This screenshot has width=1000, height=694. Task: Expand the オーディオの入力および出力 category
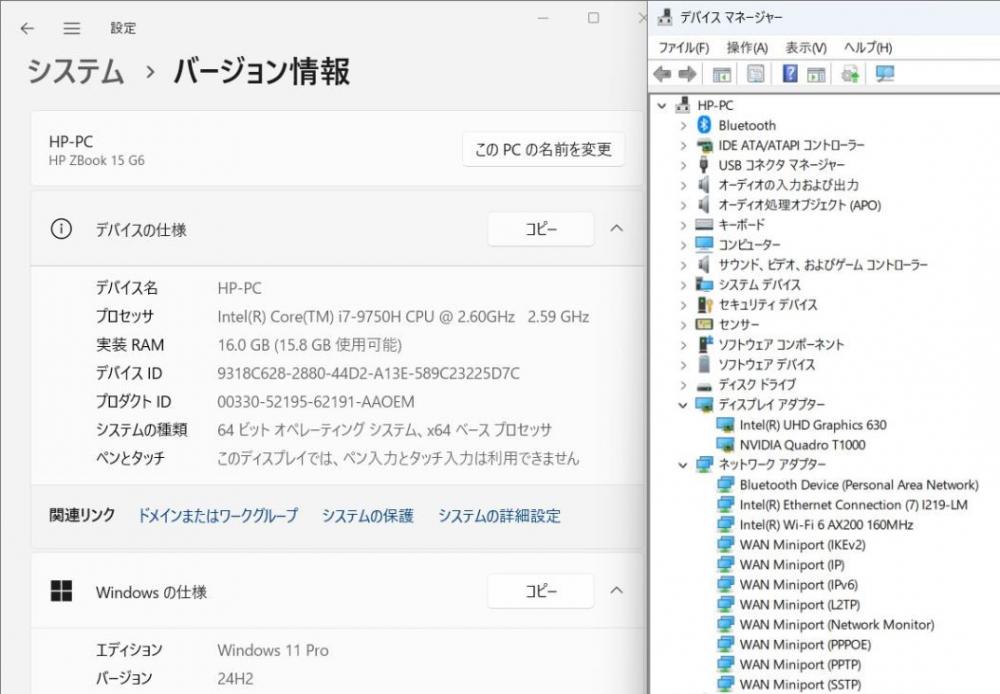click(x=683, y=185)
